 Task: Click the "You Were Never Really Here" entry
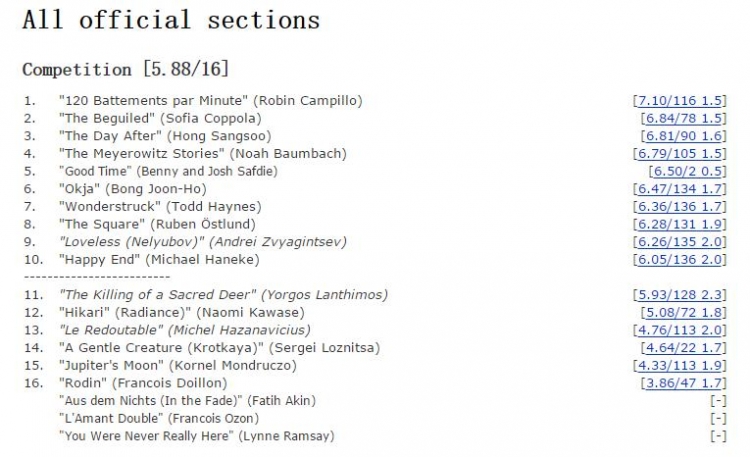click(197, 436)
